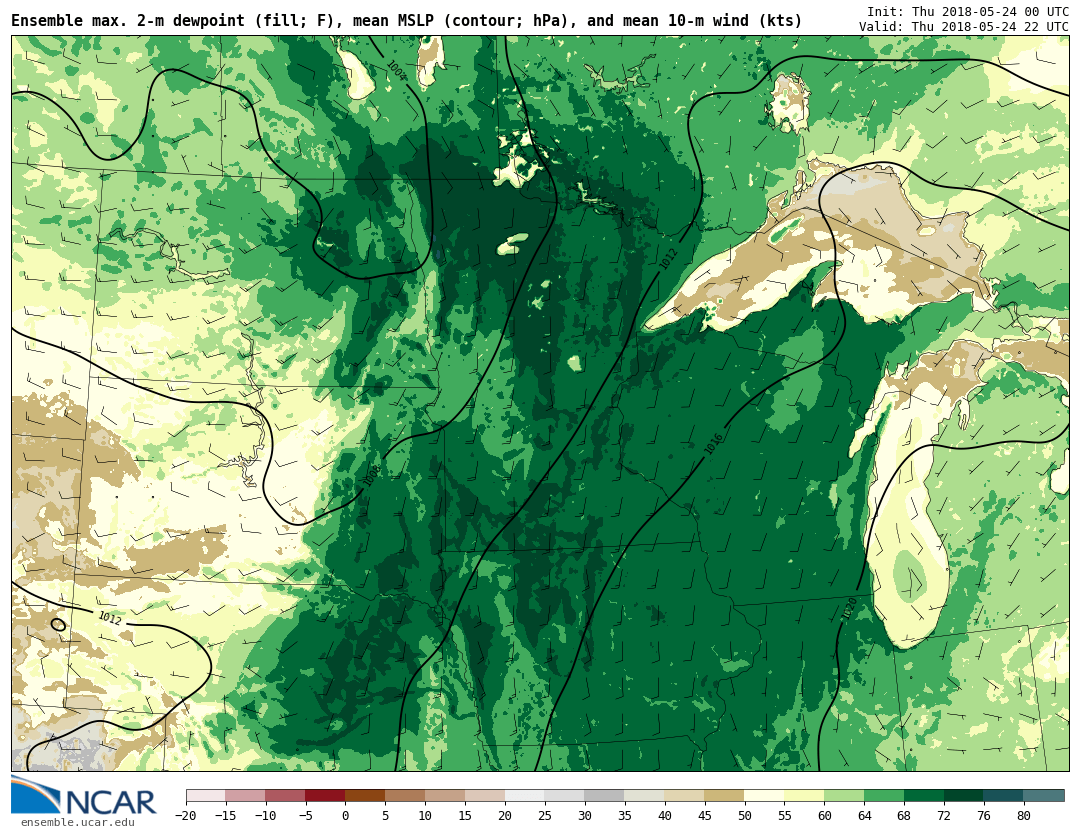Click the 1012 contour label in the lower-left of the map
Viewport: 1080px width, 834px height.
(110, 618)
